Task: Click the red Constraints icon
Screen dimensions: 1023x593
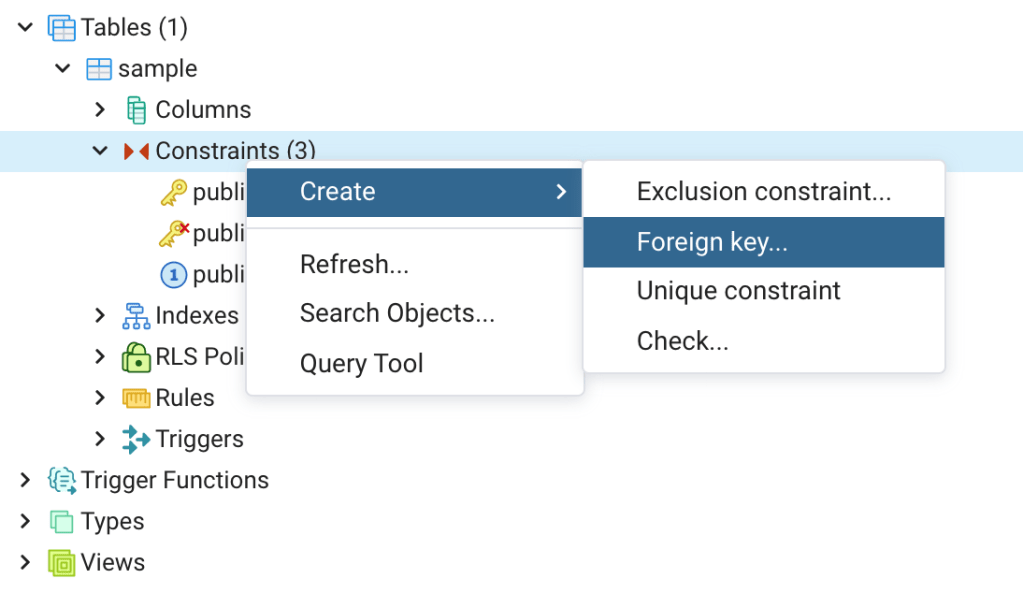Action: 136,151
